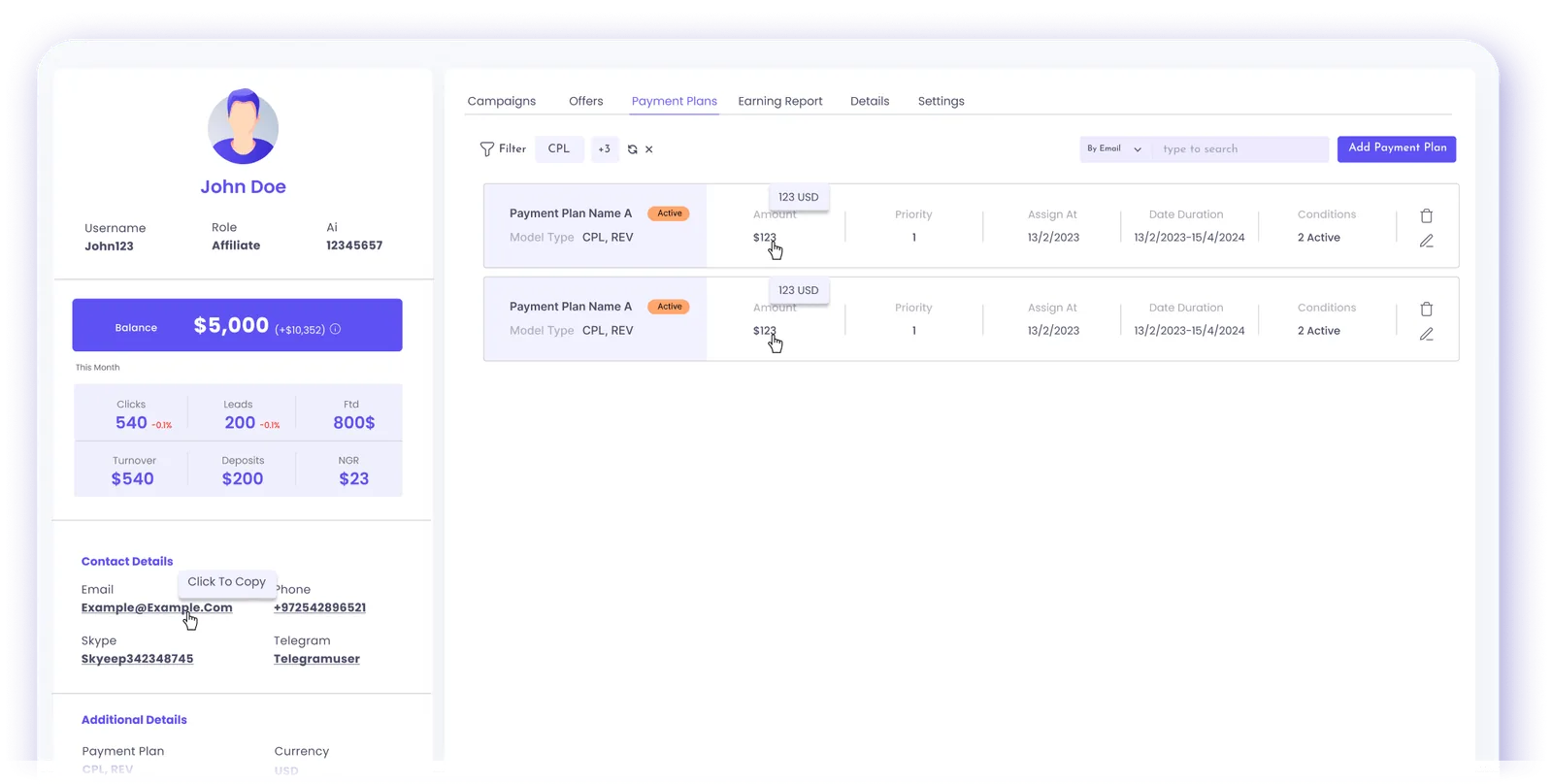Click the funnel Filter icon
Viewport: 1553px width, 784px height.
click(x=486, y=149)
